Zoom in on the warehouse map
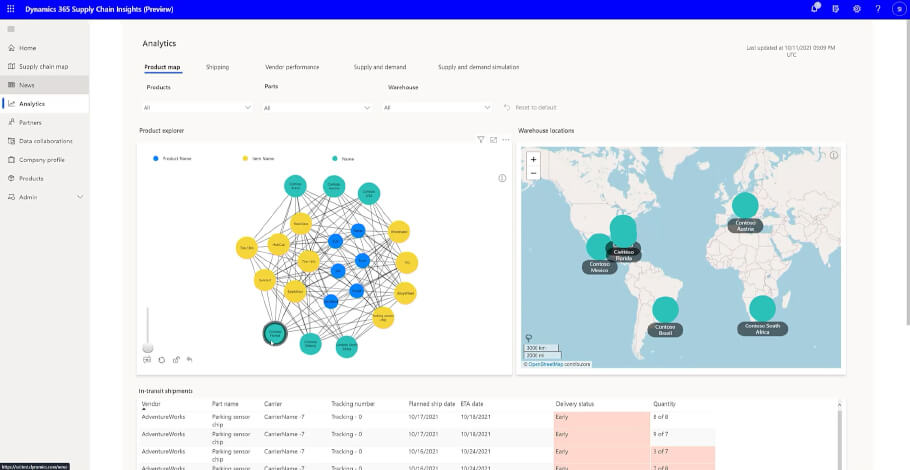Viewport: 910px width, 470px height. tap(533, 159)
